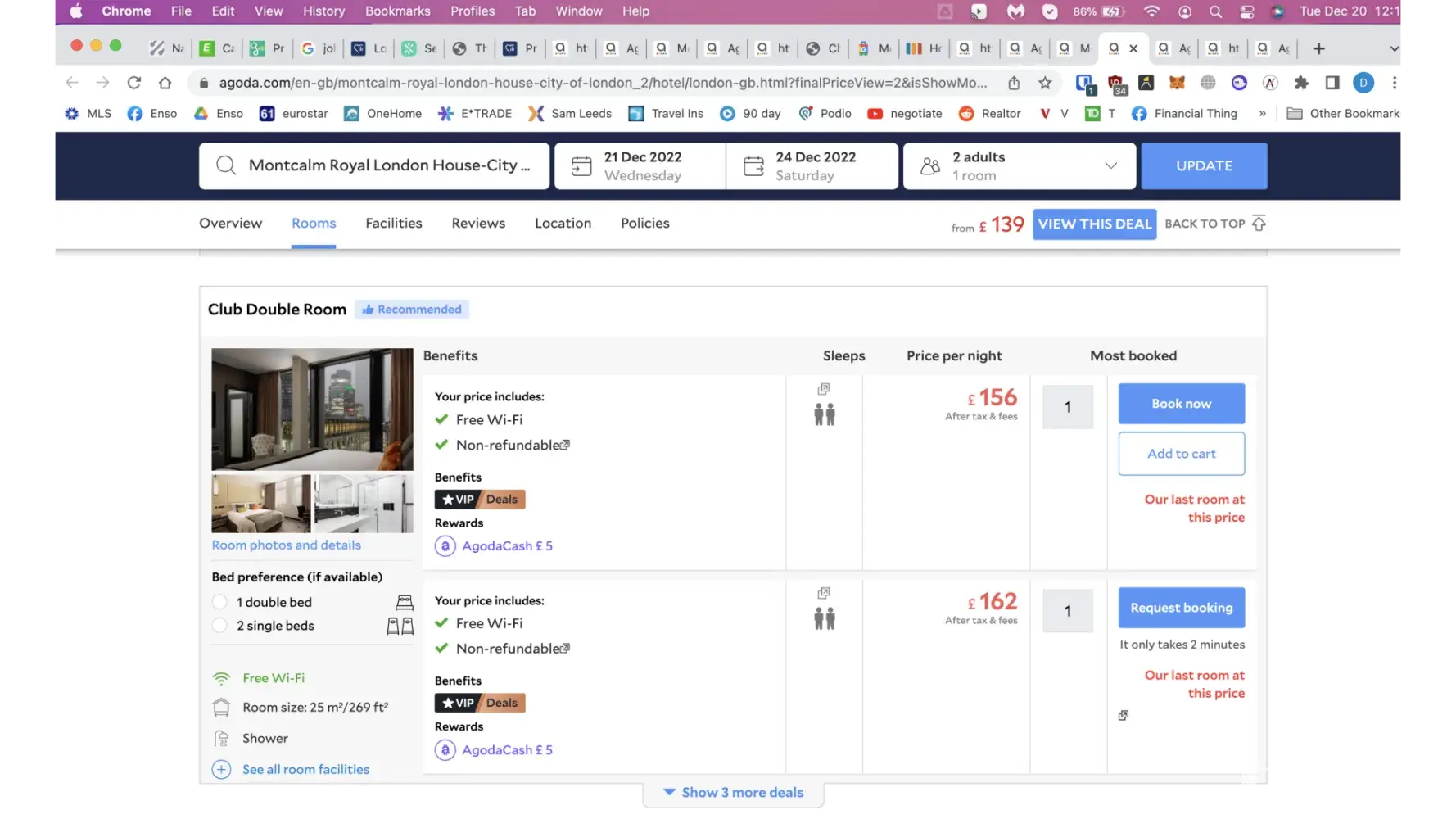1456x819 pixels.
Task: Click the share icon in address bar
Action: click(x=1014, y=83)
